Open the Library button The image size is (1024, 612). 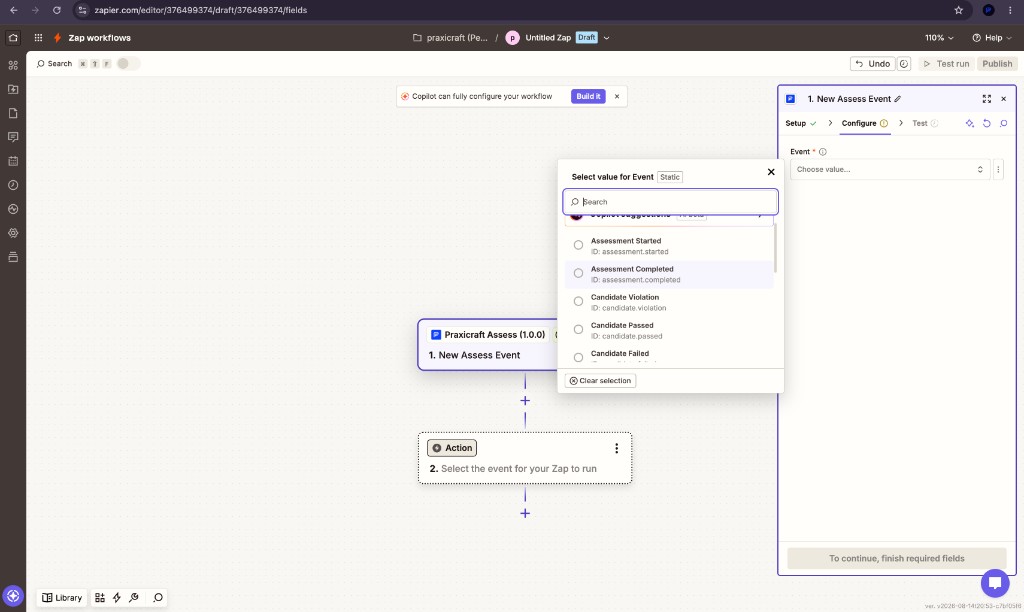coord(62,598)
